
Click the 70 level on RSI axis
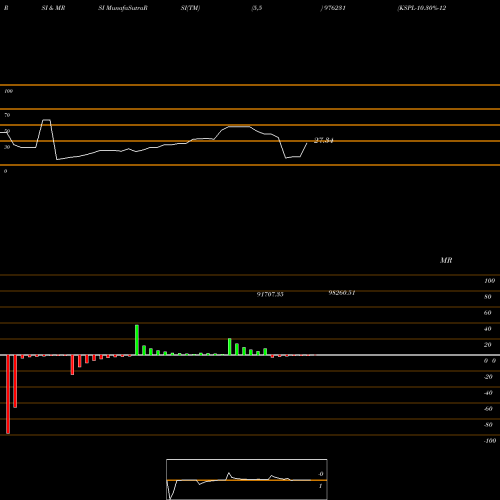(7, 115)
